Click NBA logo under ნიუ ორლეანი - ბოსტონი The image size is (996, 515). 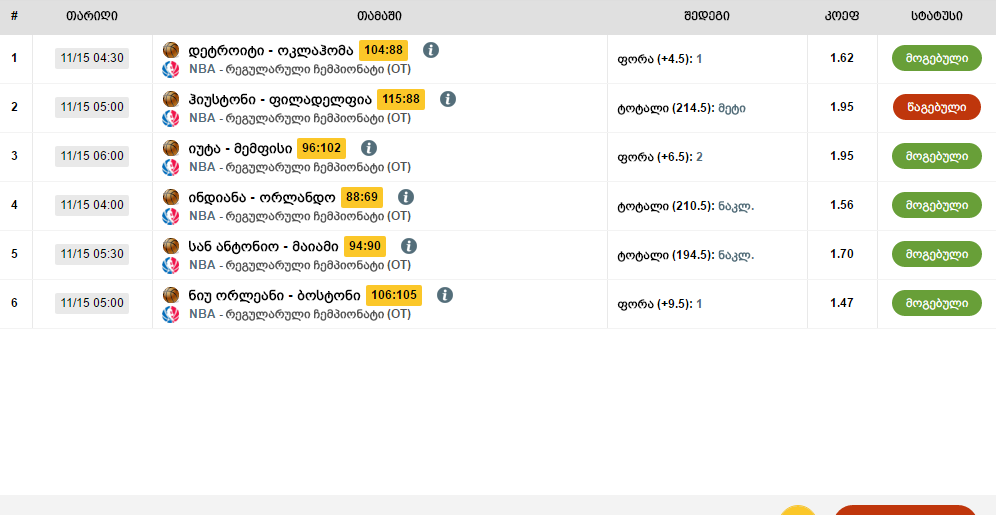click(171, 314)
